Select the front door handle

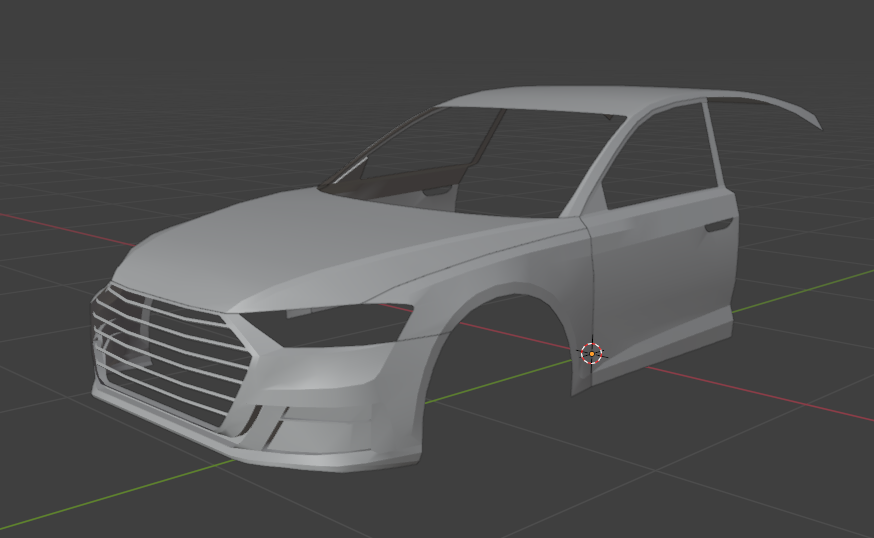click(x=719, y=225)
